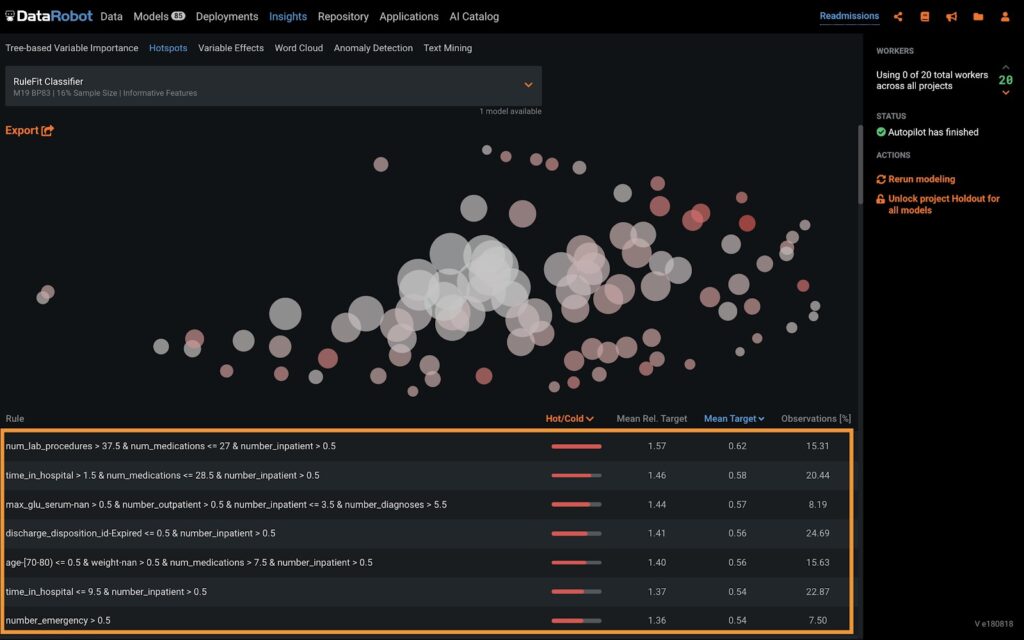Select number_emergency > 0.5 rule row
The height and width of the screenshot is (640, 1024).
(427, 620)
